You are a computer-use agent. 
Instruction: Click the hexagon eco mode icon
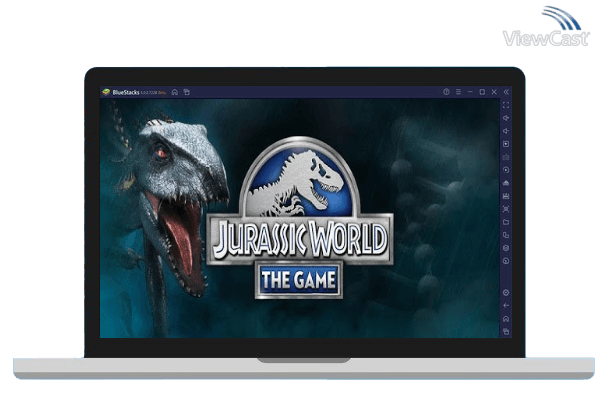(x=506, y=248)
